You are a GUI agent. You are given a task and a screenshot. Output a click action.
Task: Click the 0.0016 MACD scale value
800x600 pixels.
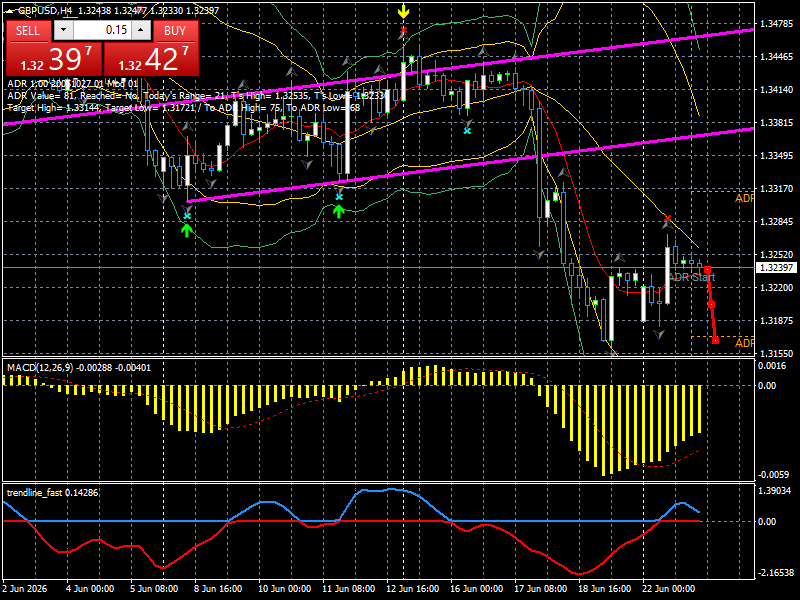pos(772,365)
